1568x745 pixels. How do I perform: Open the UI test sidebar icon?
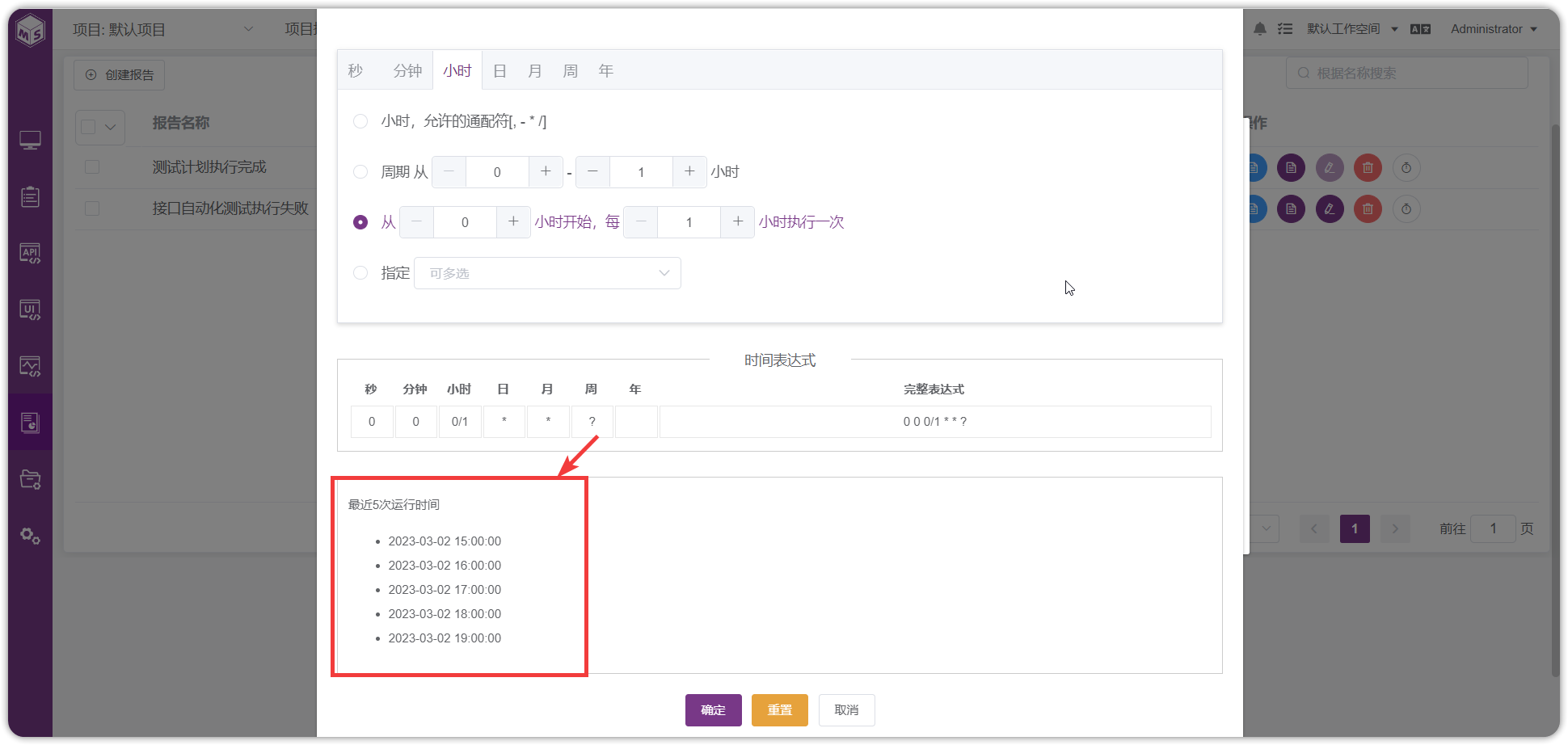(31, 310)
